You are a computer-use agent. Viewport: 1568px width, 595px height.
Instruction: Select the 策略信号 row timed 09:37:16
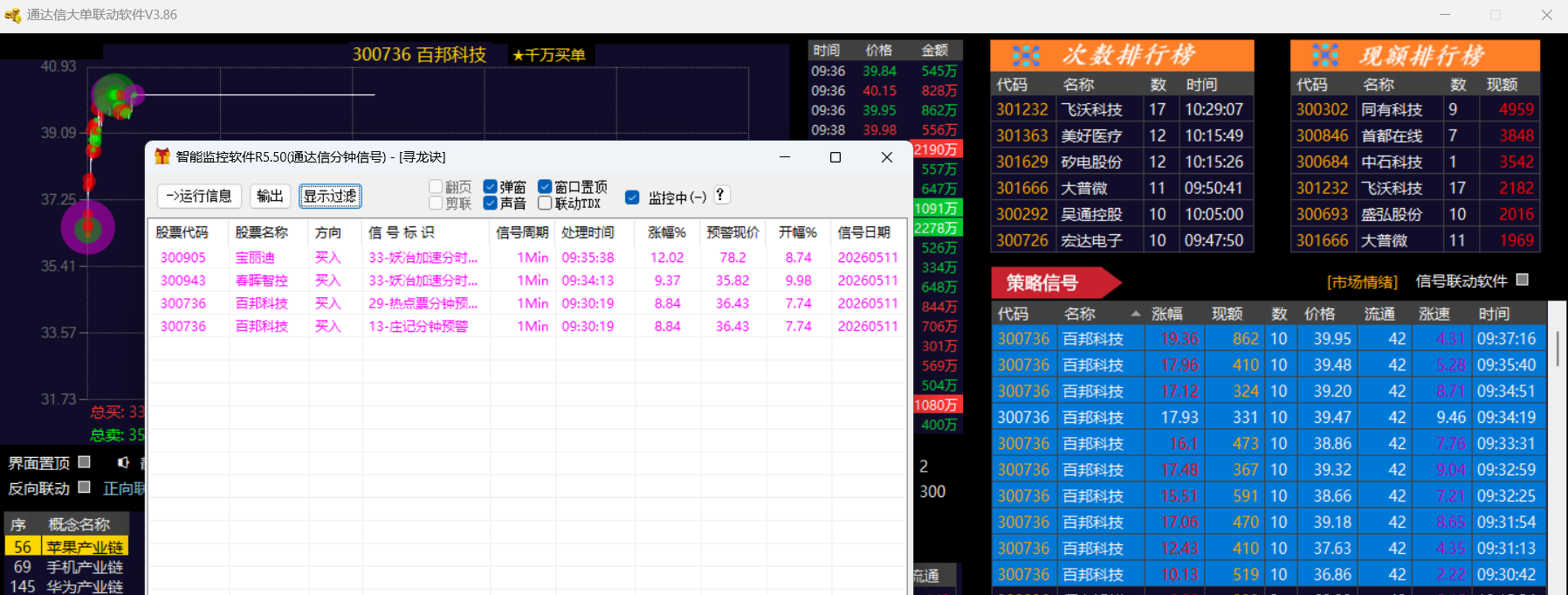click(1269, 338)
